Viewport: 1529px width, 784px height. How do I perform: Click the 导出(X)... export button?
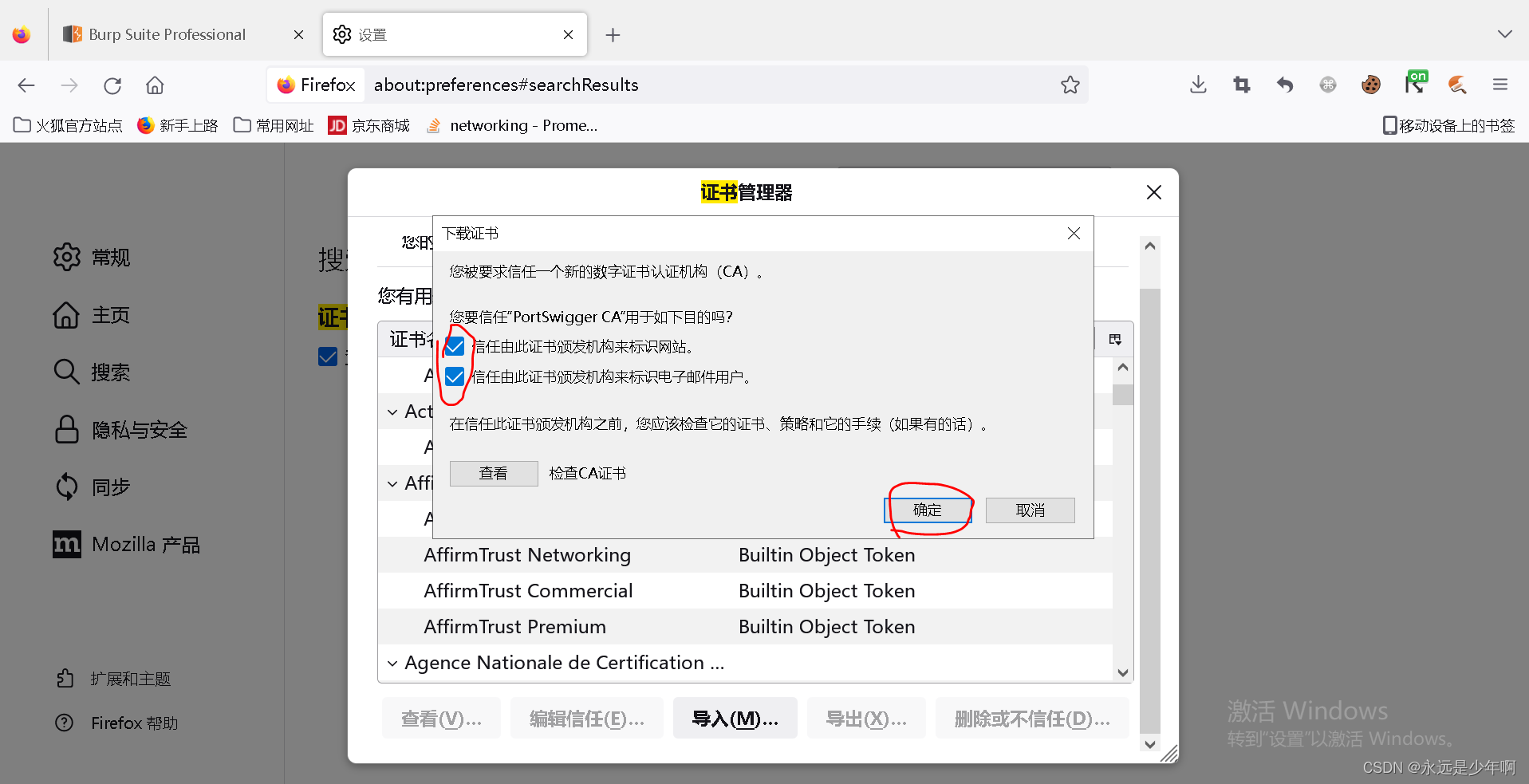(x=866, y=719)
